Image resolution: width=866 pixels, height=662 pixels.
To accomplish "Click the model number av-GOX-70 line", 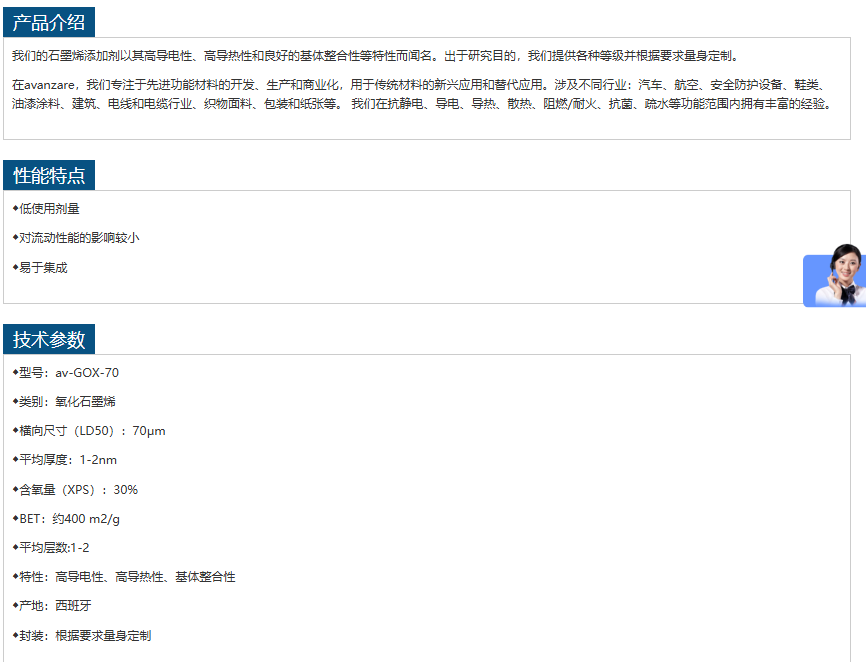I will (68, 373).
